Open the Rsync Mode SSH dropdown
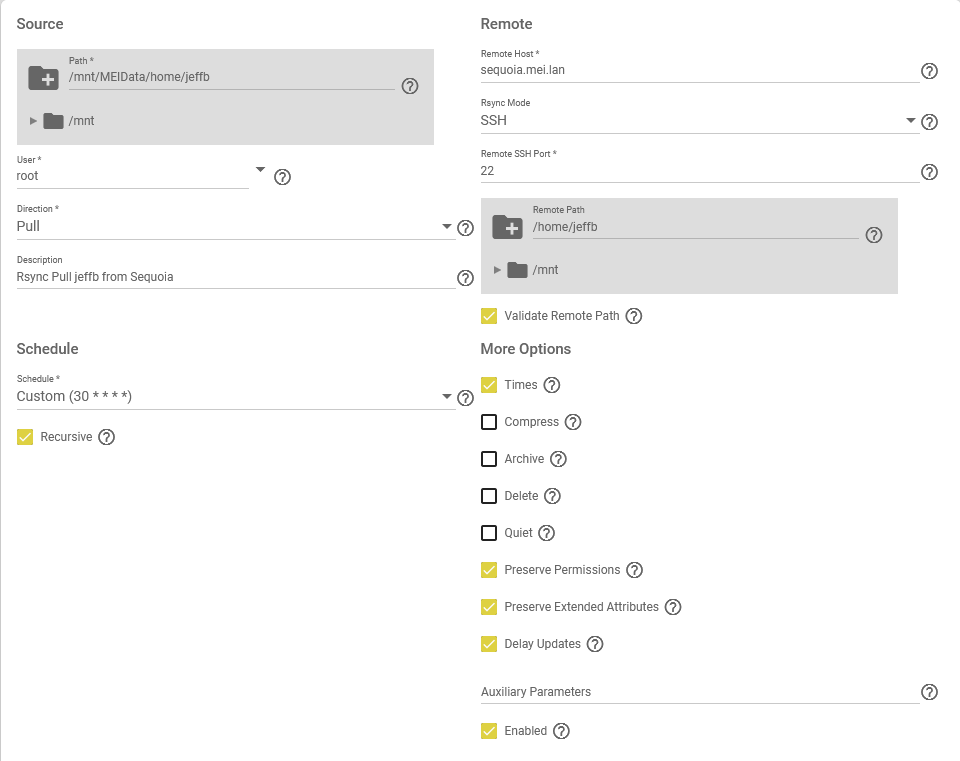Viewport: 960px width, 761px height. coord(698,121)
